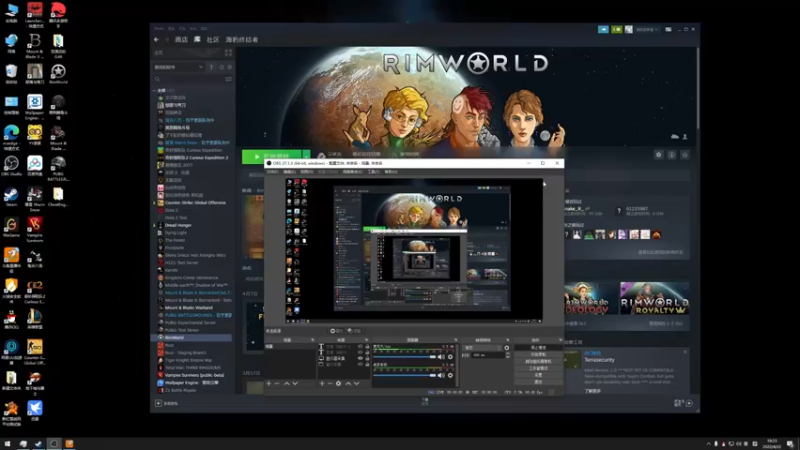
Task: Open the dropdown arrow beside play button
Action: (306, 156)
